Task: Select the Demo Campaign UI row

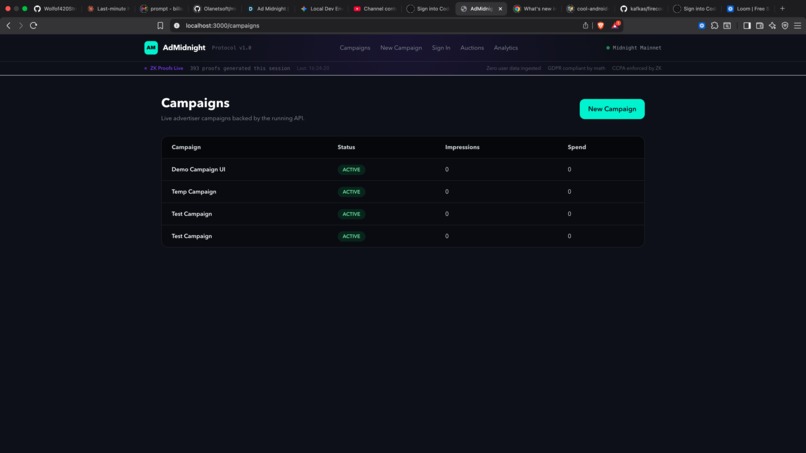Action: tap(402, 170)
